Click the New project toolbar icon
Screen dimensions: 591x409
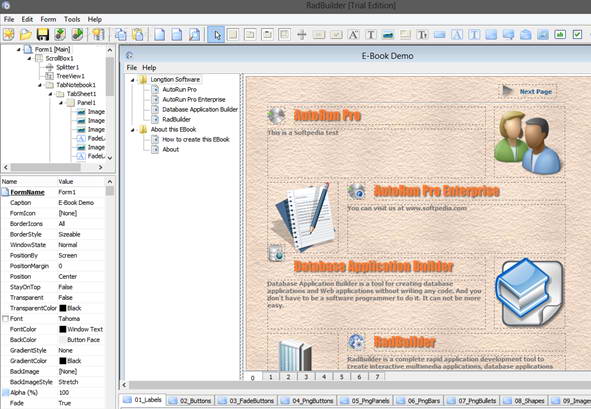click(8, 35)
